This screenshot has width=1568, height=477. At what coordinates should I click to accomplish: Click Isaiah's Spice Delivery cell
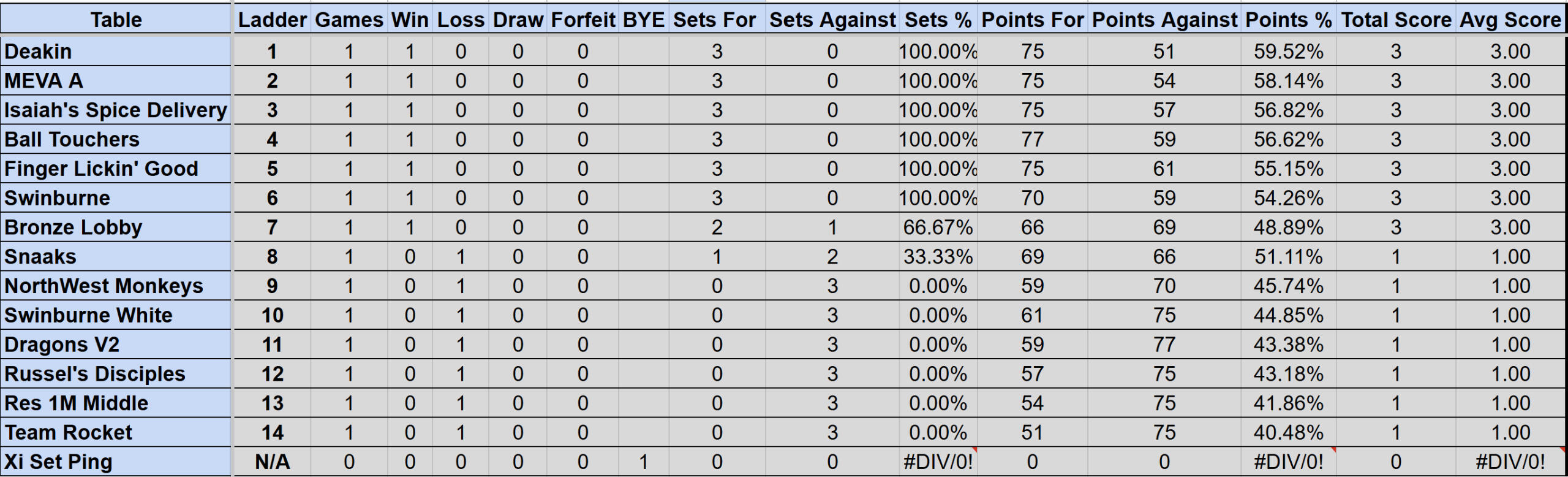tap(116, 110)
